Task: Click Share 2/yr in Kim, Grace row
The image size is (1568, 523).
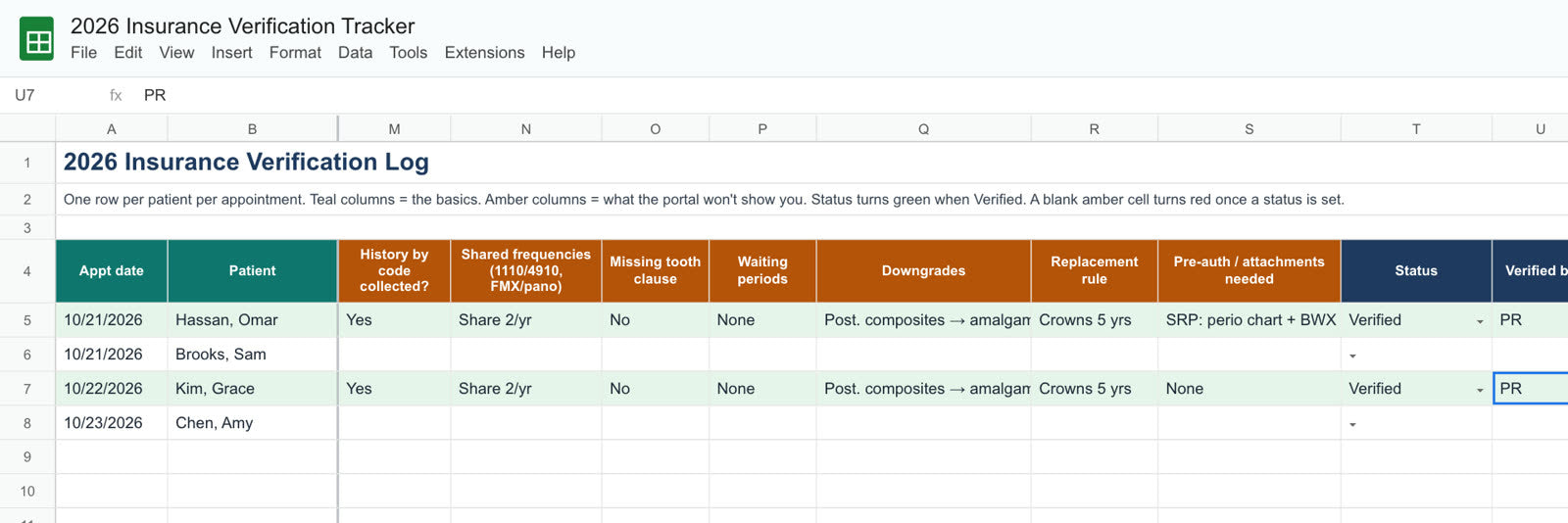Action: pyautogui.click(x=526, y=389)
